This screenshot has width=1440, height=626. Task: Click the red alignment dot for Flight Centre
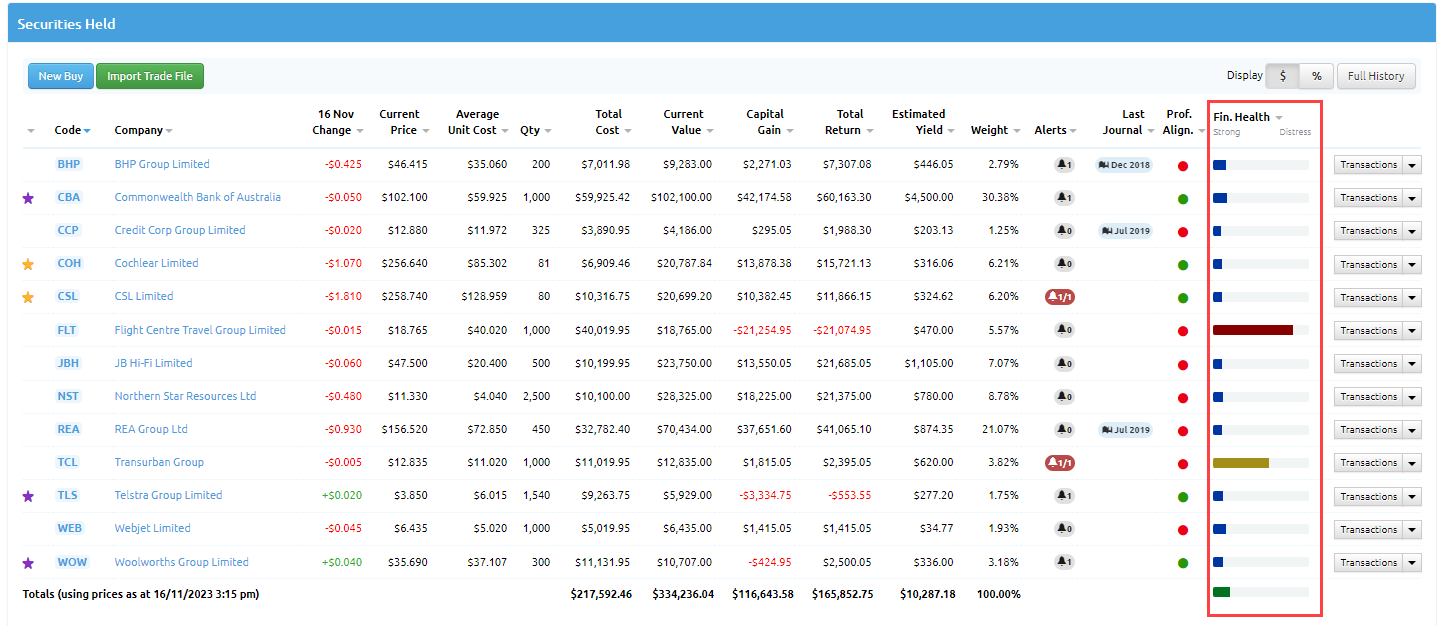click(1183, 331)
